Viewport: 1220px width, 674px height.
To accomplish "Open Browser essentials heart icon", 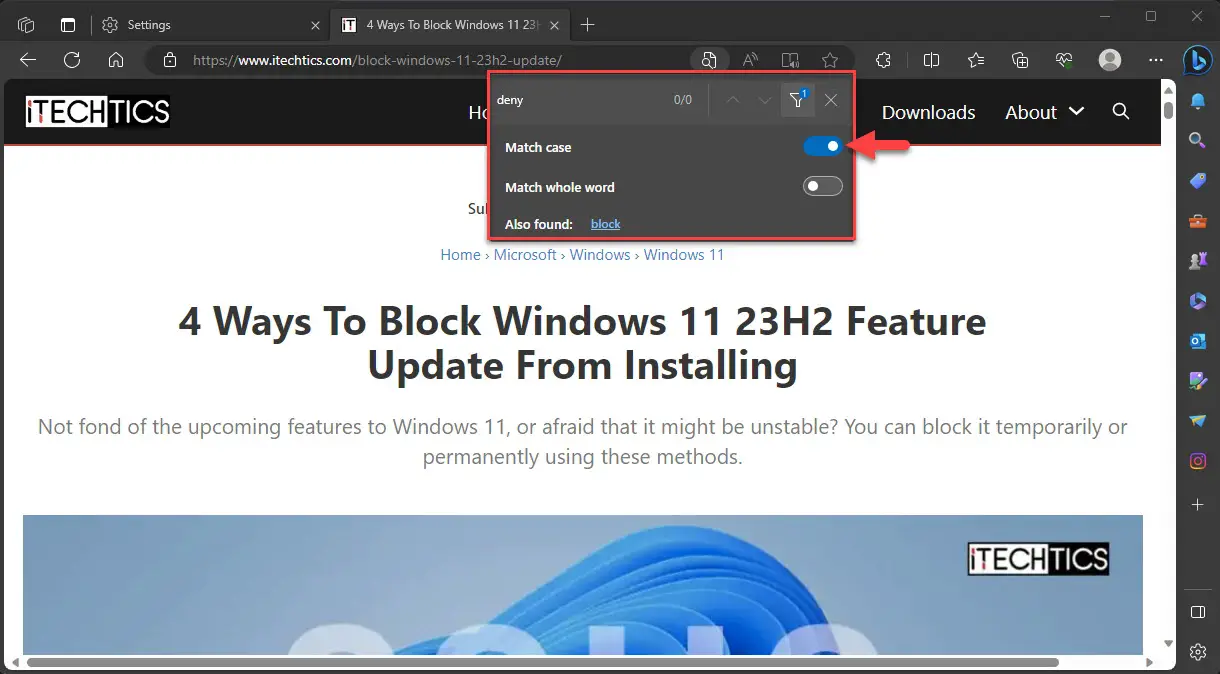I will coord(1064,60).
